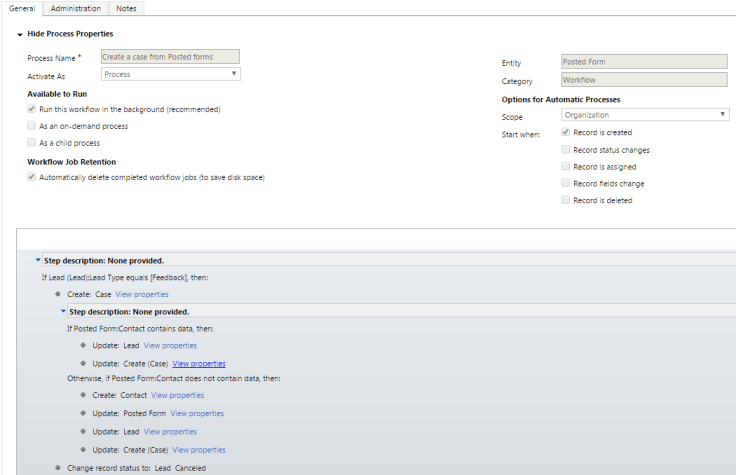
Task: Enable Record fields change checkbox
Action: click(566, 184)
